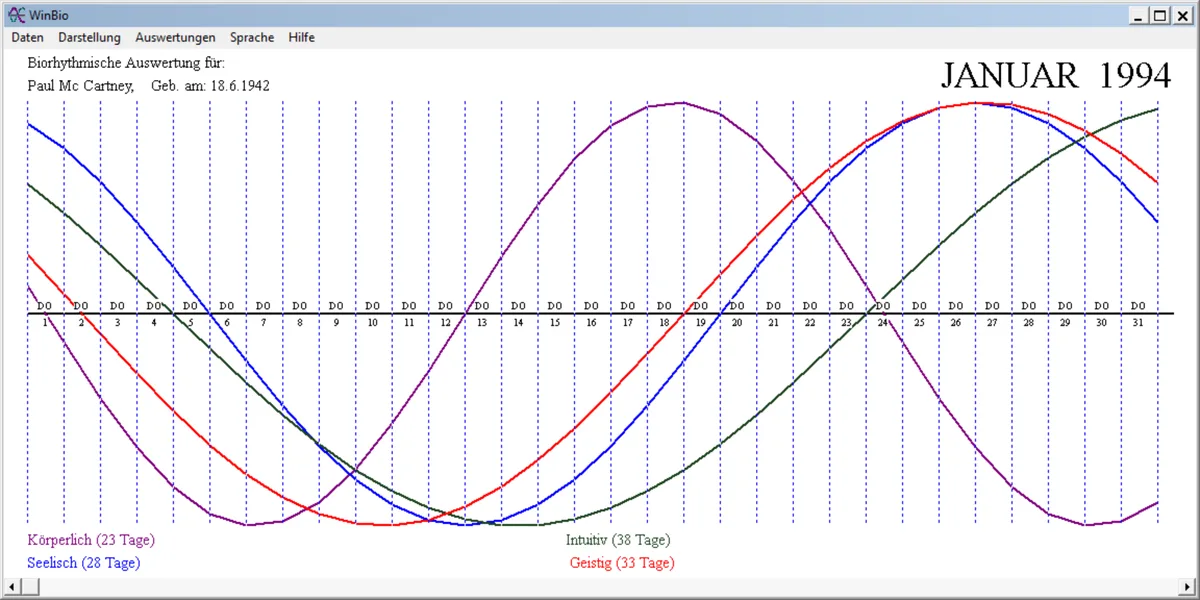Select day 28 on the chart axis

pos(1028,323)
